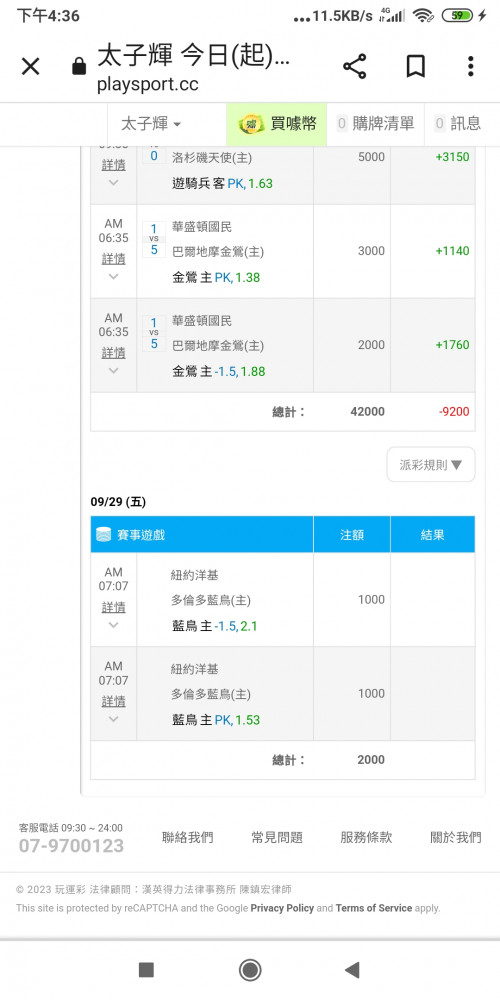
Task: Tap the Android back triangle button
Action: tap(351, 970)
